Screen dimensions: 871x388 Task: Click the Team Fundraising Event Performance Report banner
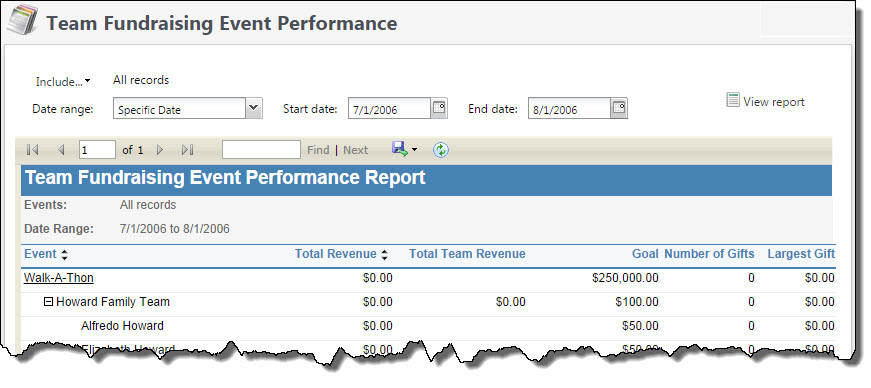[x=426, y=180]
